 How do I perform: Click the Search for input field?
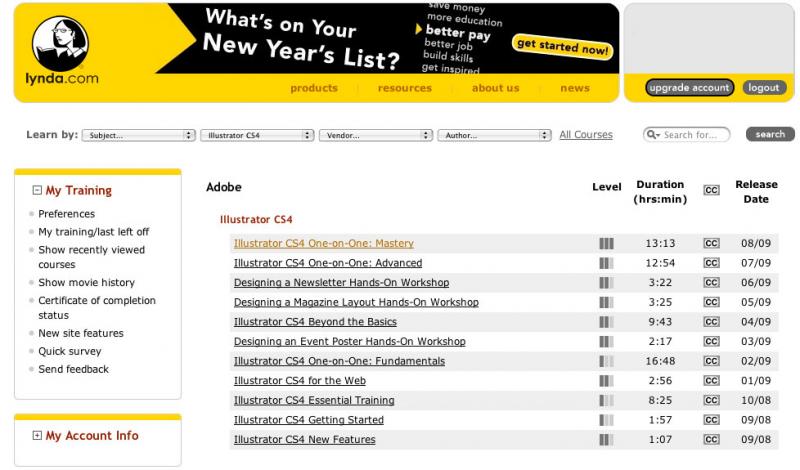[687, 135]
